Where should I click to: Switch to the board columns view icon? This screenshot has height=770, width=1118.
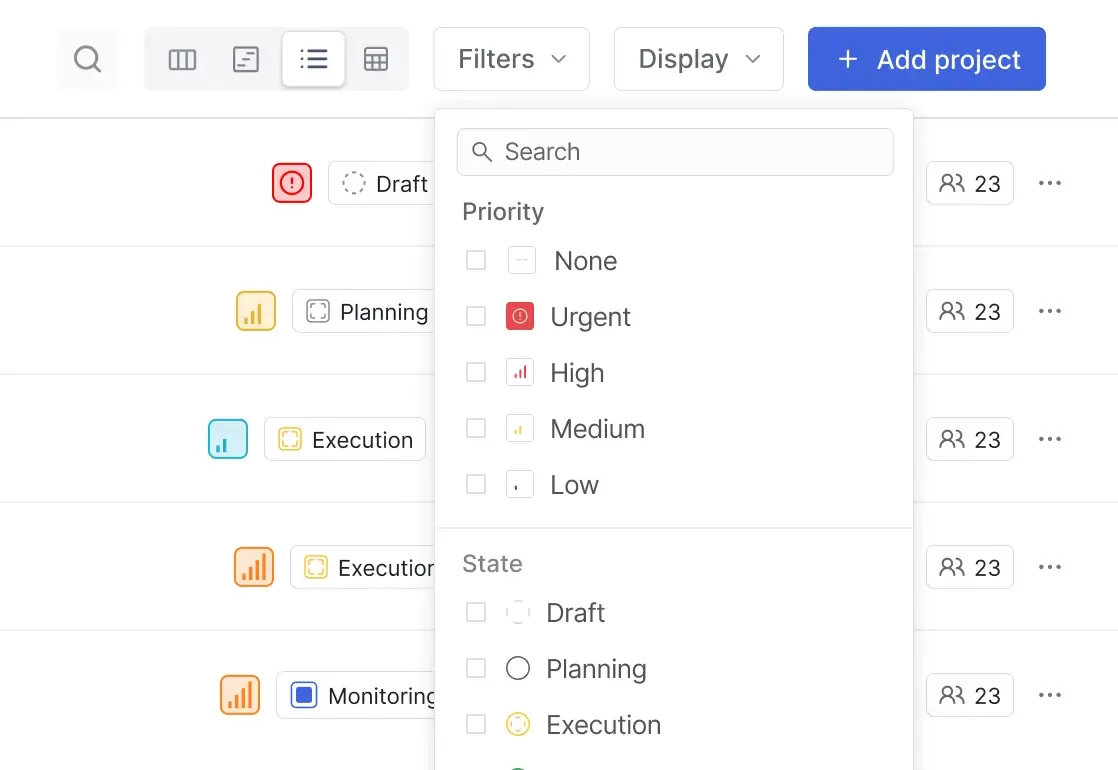coord(182,59)
